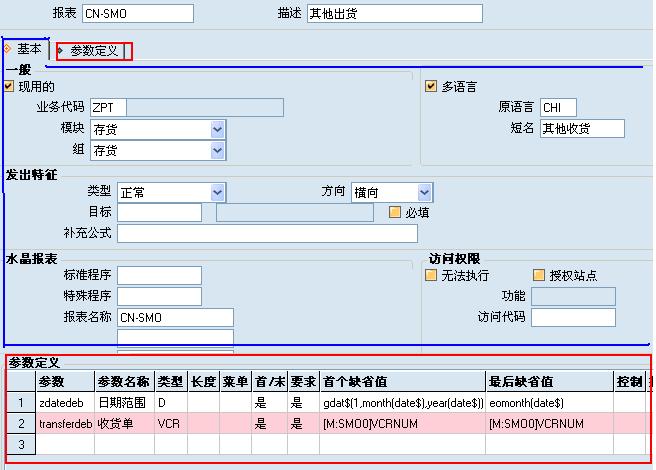Click the 短名 input field

point(581,128)
